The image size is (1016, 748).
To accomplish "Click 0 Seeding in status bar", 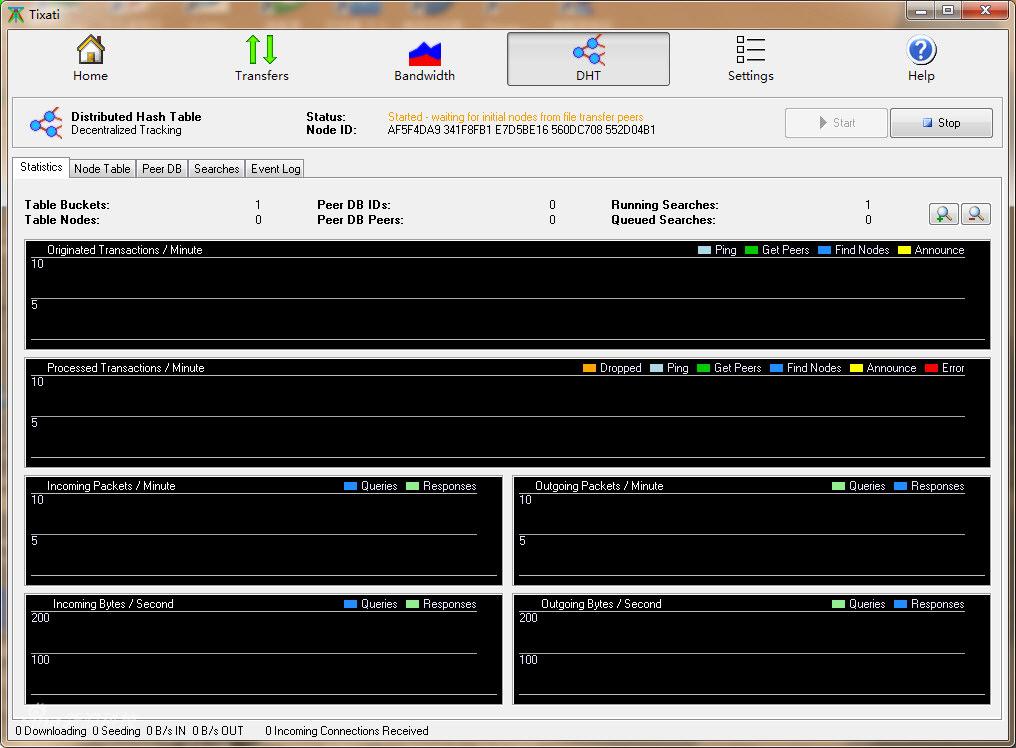I will (117, 731).
